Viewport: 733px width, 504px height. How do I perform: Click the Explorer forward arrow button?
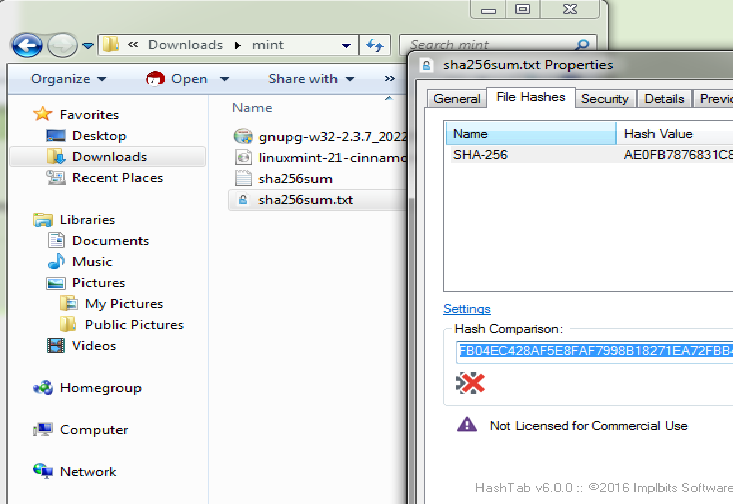point(63,45)
